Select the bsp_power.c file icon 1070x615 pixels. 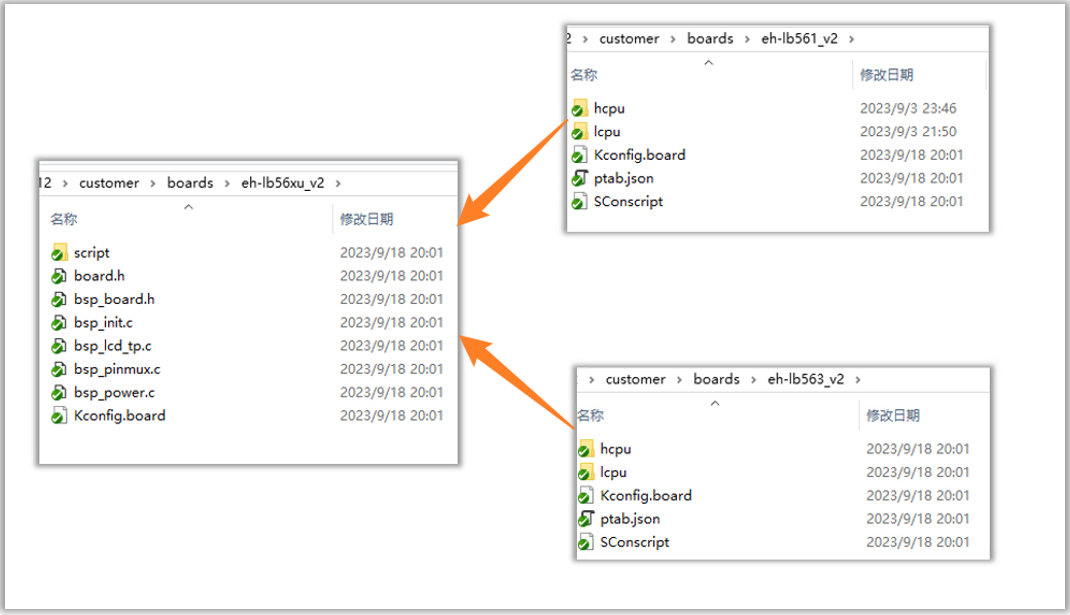pos(59,392)
